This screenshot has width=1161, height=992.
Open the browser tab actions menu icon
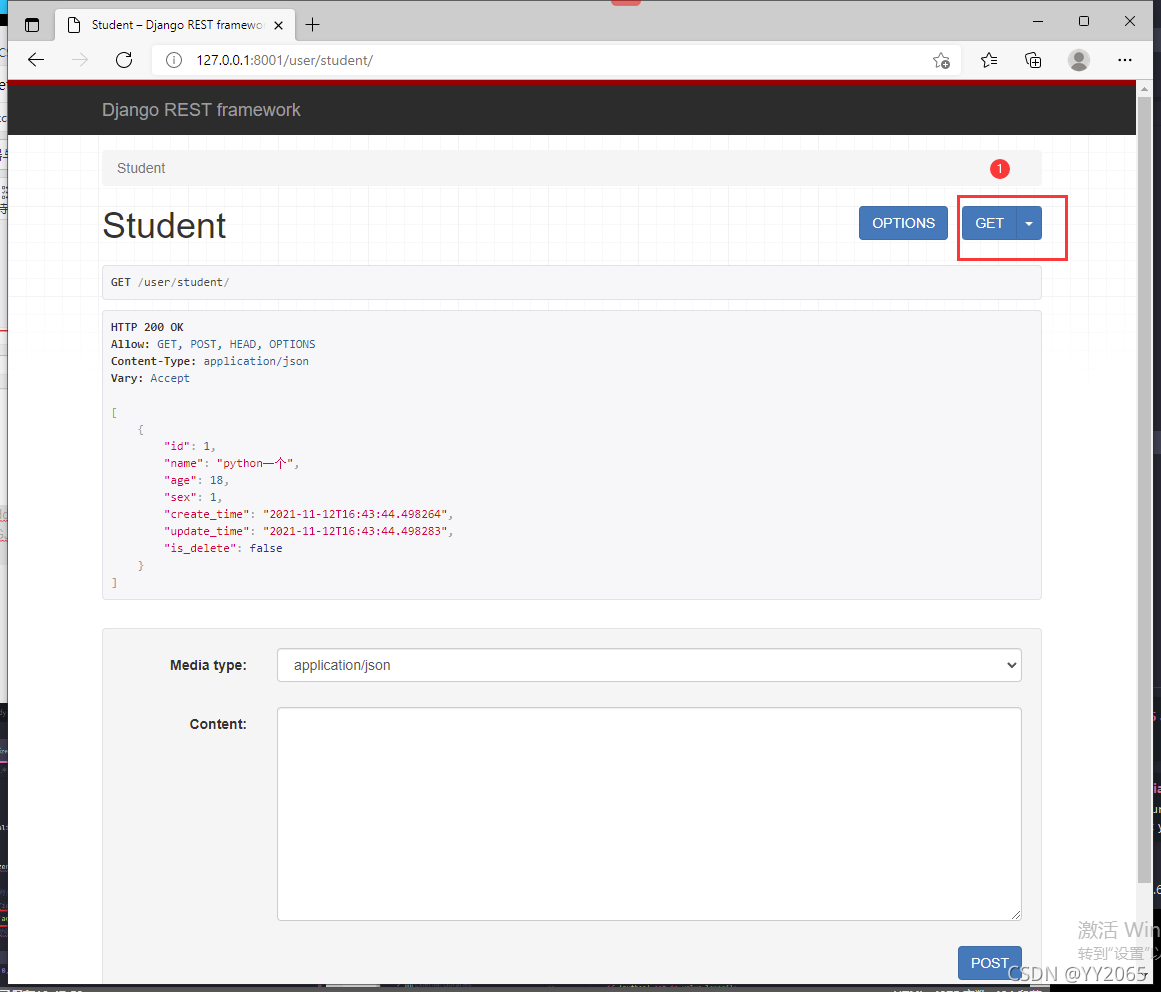coord(32,25)
